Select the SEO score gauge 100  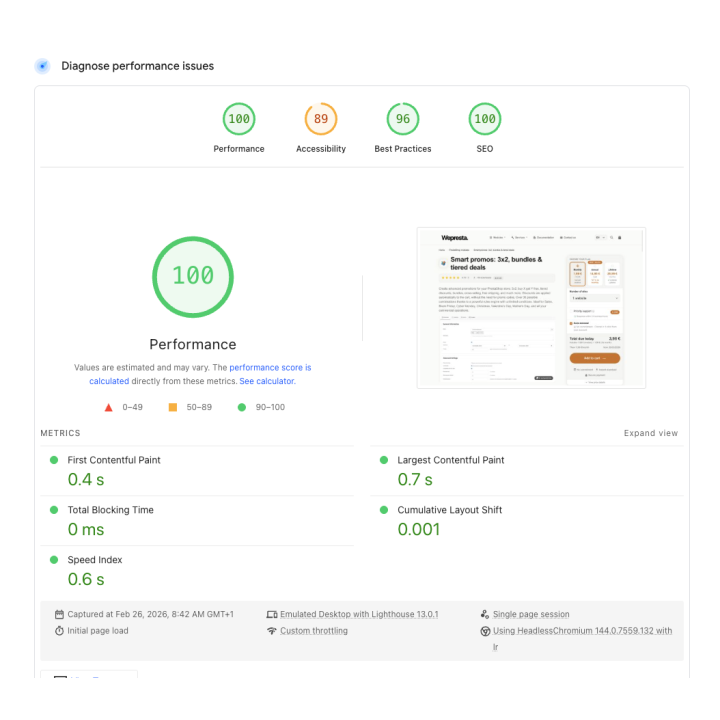(485, 119)
